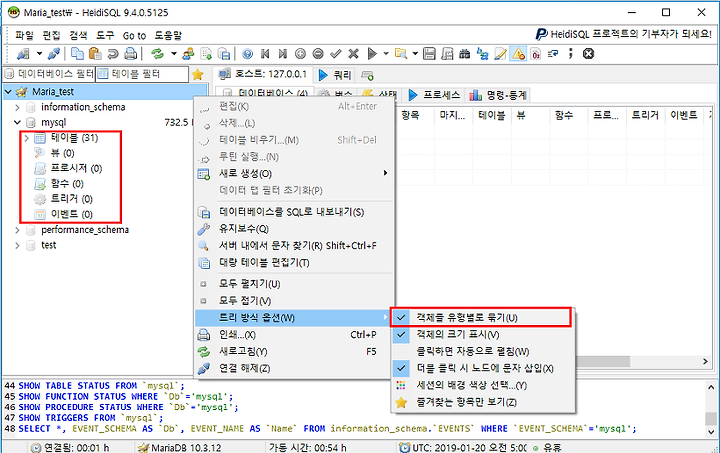The width and height of the screenshot is (720, 453).
Task: Expand the 테이블 (31) group
Action: [27, 138]
